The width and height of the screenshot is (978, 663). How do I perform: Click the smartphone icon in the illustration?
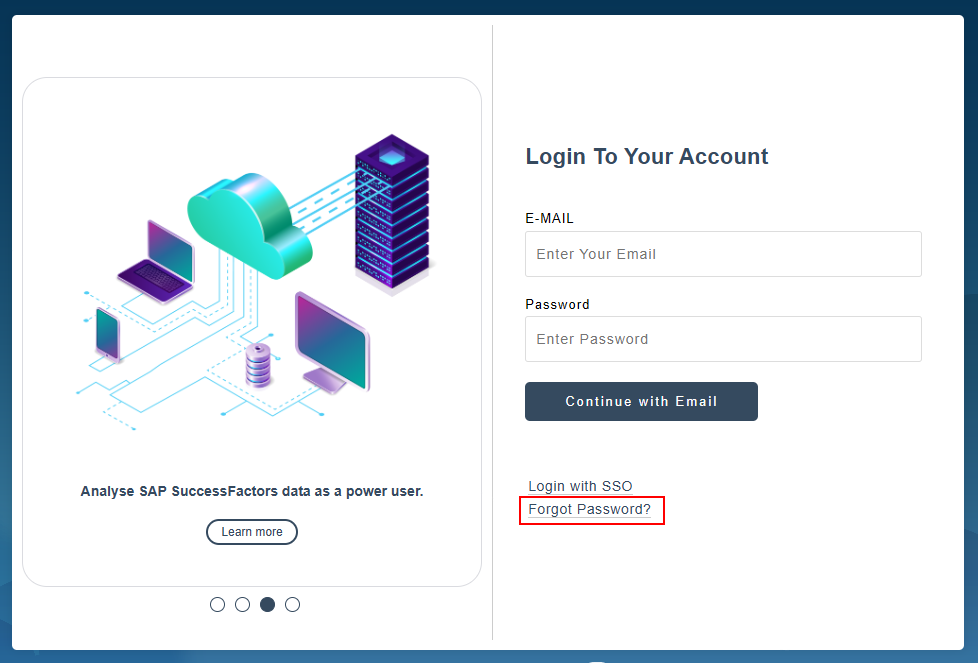pos(107,335)
